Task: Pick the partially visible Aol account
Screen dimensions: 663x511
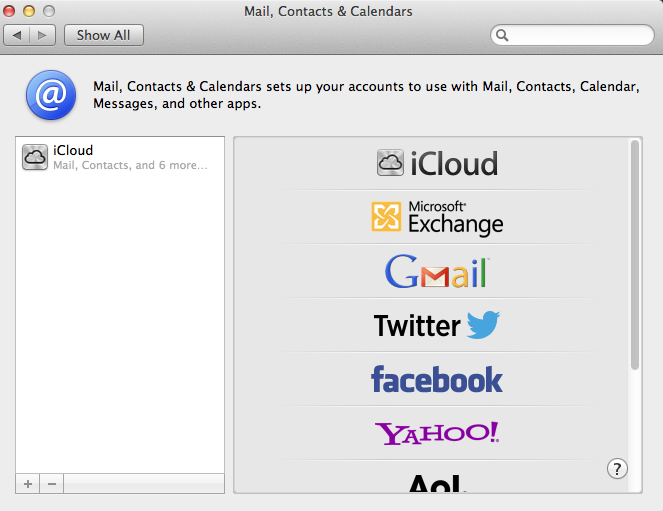Action: 437,483
